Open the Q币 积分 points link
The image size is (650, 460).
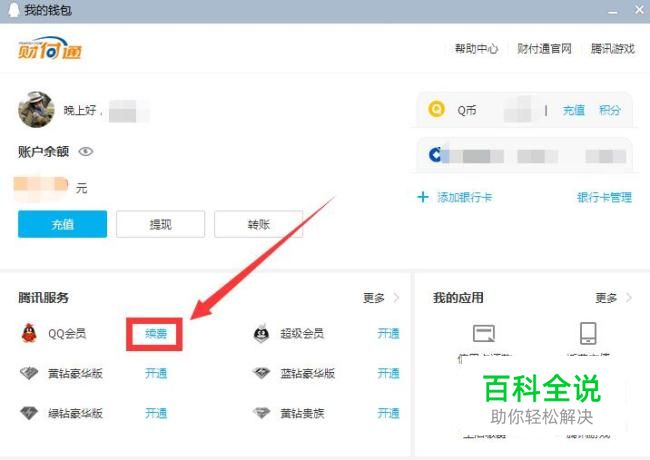(610, 110)
